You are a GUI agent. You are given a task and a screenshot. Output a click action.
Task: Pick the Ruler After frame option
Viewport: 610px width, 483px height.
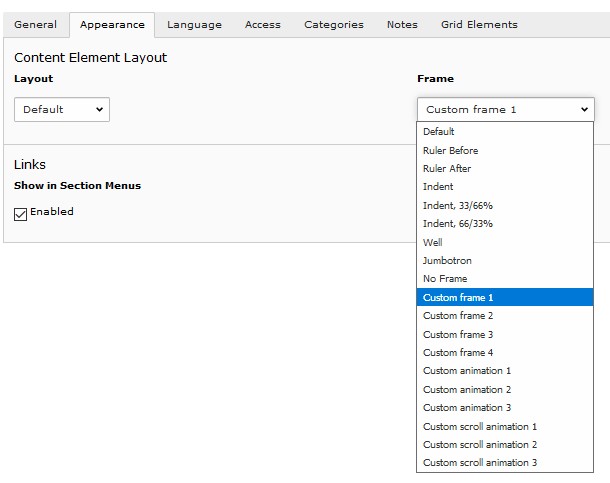click(447, 169)
